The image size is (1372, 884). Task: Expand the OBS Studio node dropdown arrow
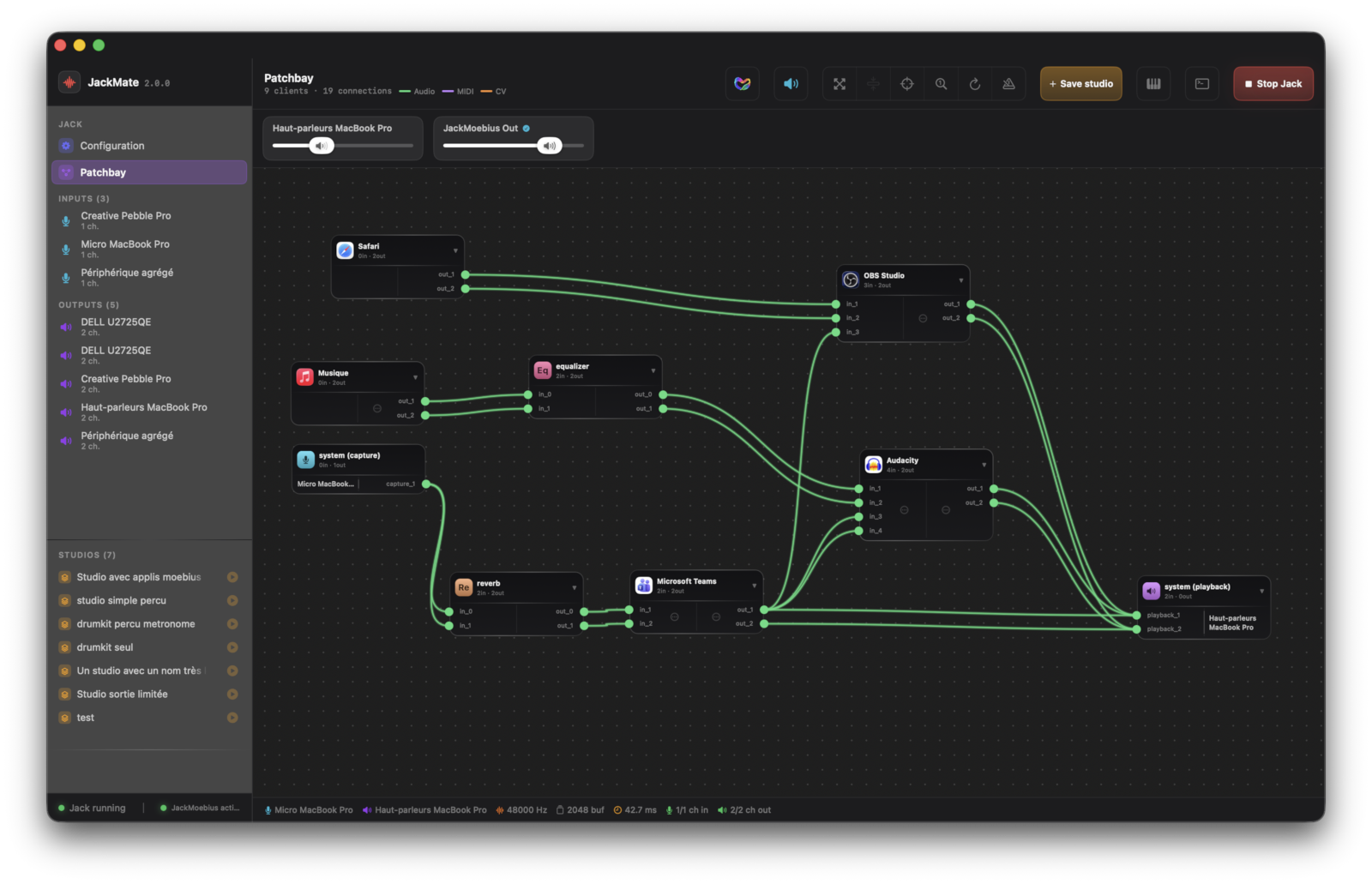pyautogui.click(x=961, y=280)
